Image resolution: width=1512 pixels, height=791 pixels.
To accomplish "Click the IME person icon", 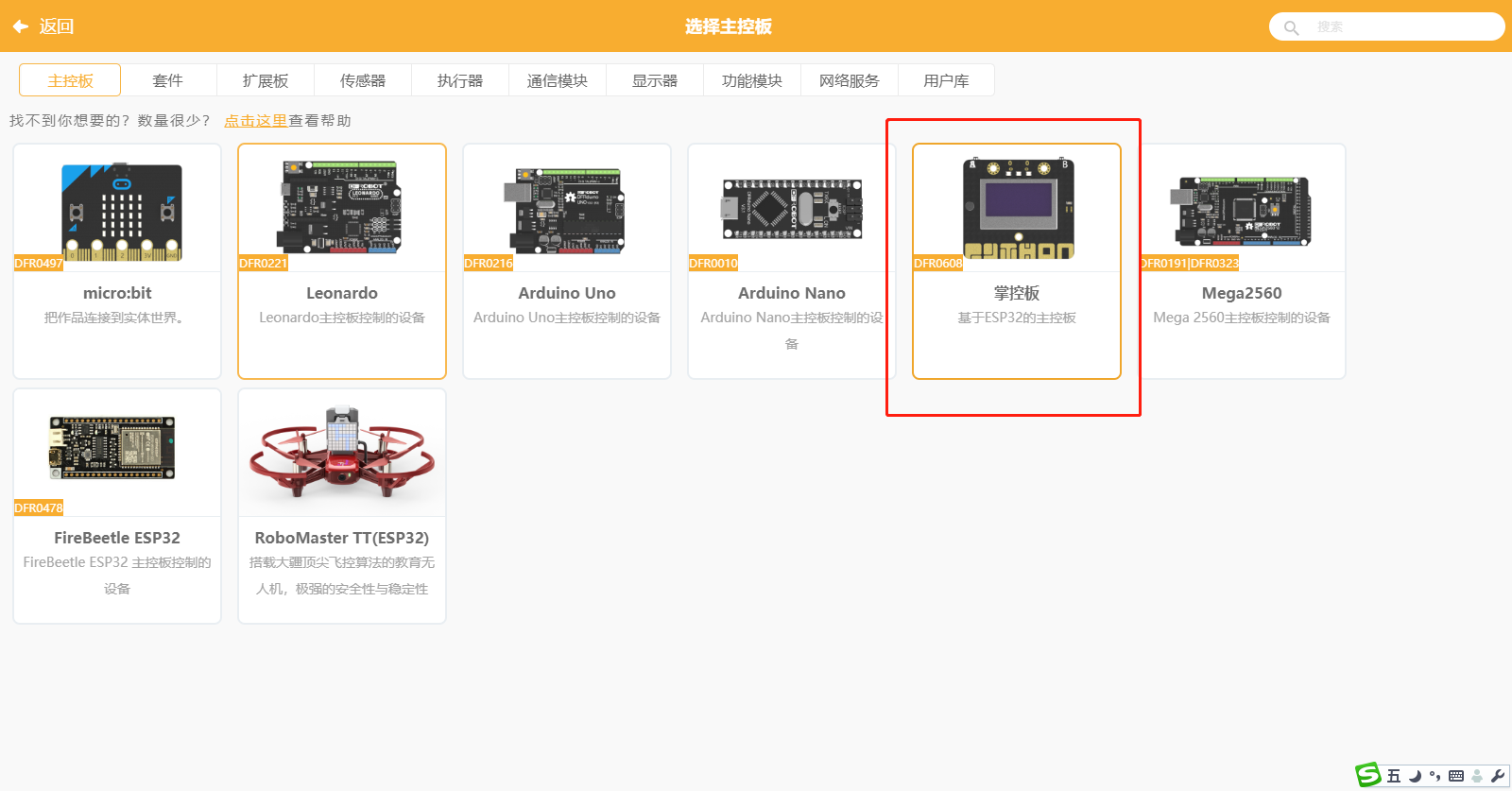I will coord(1477,776).
